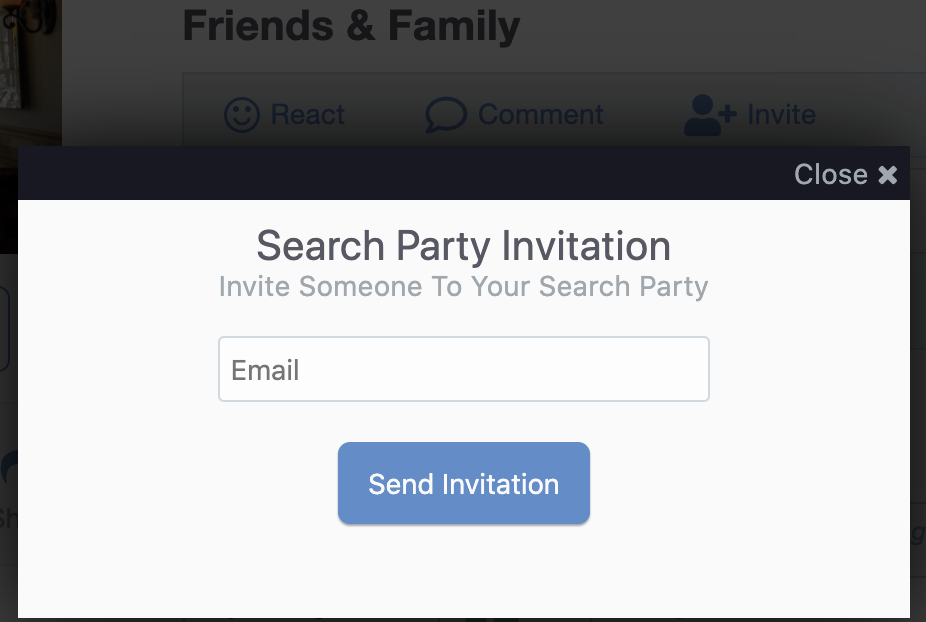Click the partially hidden share arrow icon at left edge

(9, 467)
